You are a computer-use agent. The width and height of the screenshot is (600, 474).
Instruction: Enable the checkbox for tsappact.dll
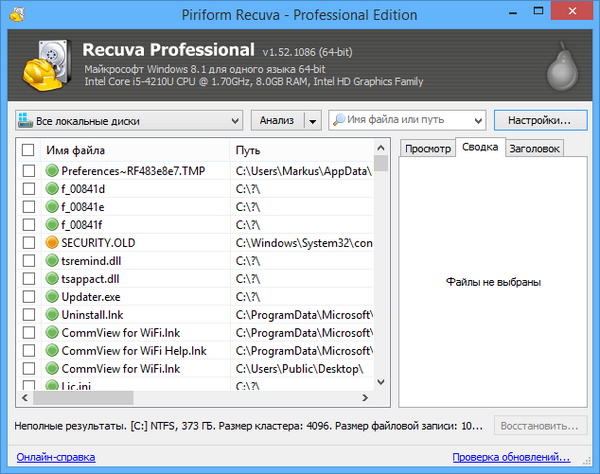pos(28,278)
